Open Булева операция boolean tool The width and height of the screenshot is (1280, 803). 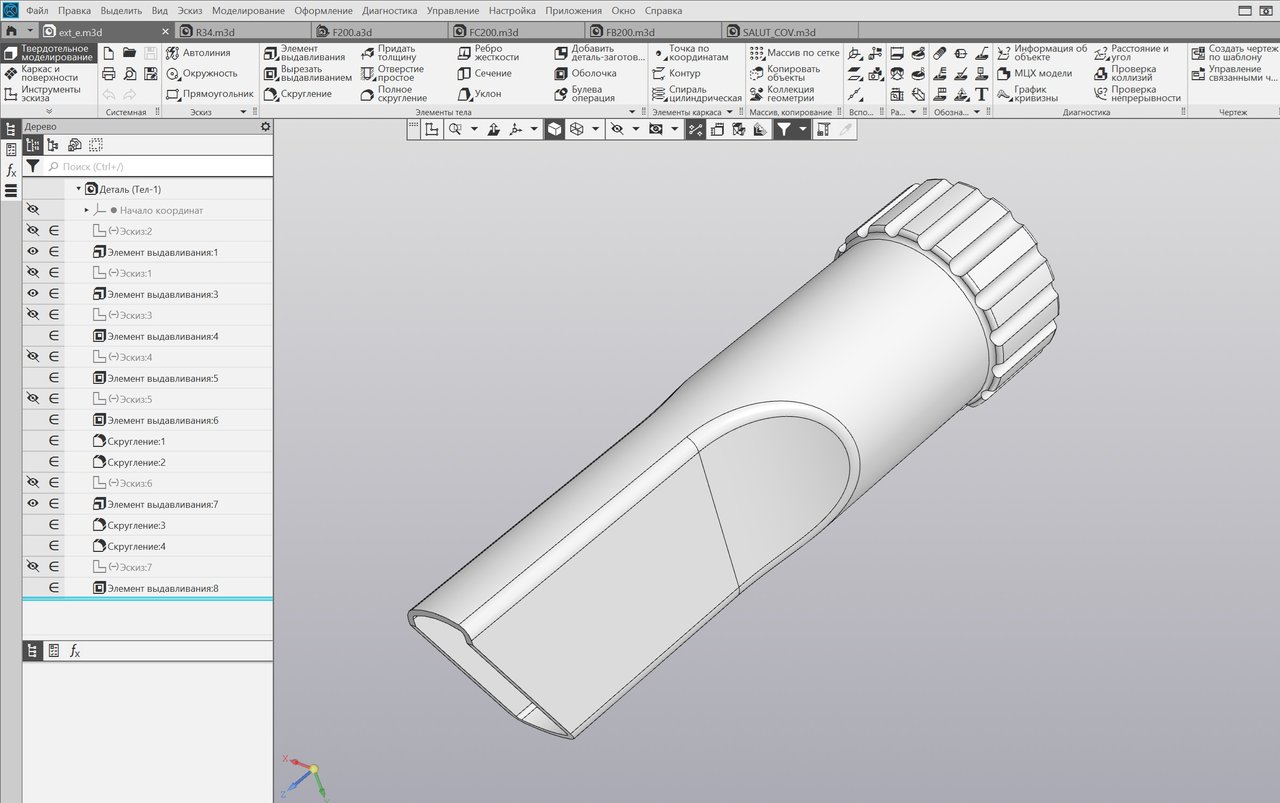point(584,94)
